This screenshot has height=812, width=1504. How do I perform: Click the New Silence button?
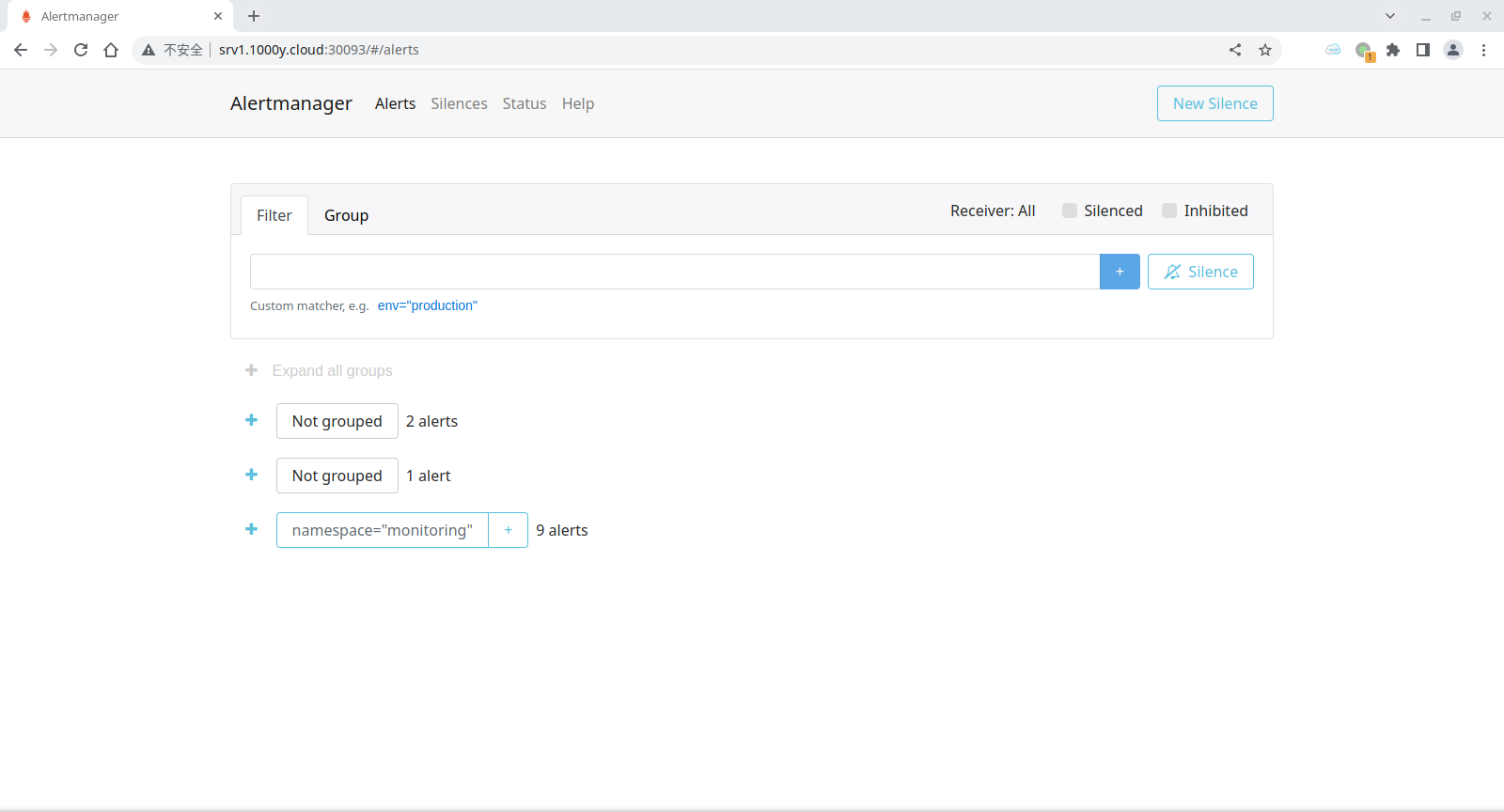pos(1215,103)
